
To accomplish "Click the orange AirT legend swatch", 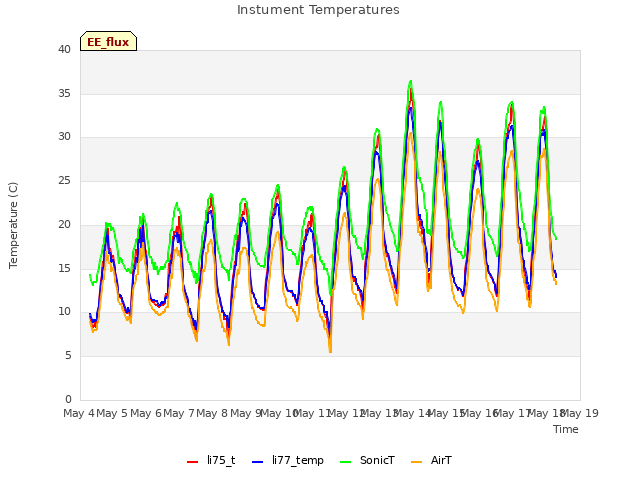I will click(416, 461).
